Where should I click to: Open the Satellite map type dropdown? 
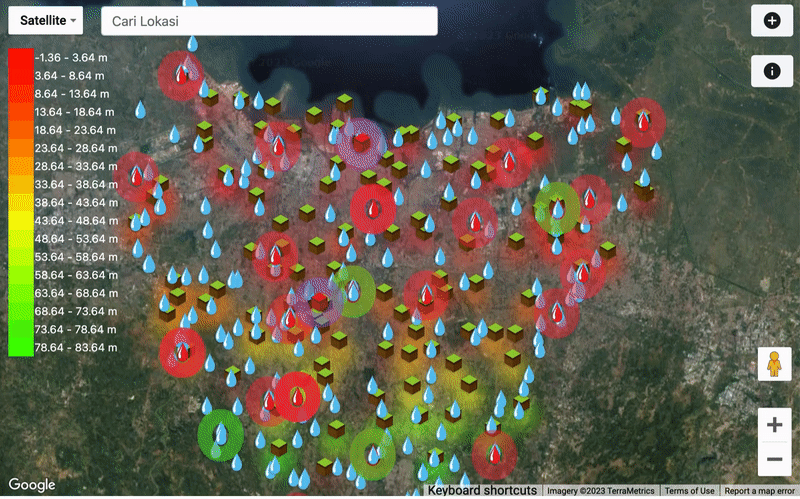(x=49, y=20)
